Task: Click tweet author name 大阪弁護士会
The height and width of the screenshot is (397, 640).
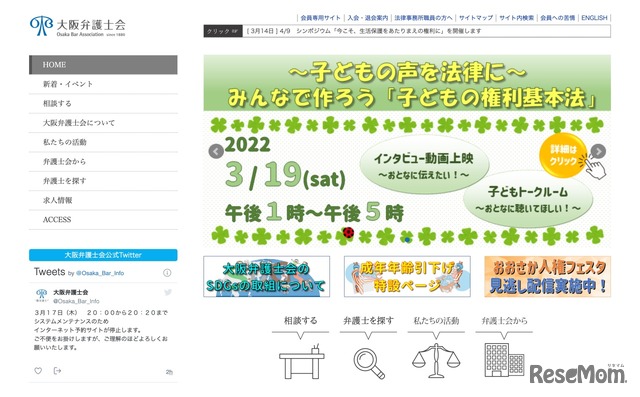Action: point(71,293)
